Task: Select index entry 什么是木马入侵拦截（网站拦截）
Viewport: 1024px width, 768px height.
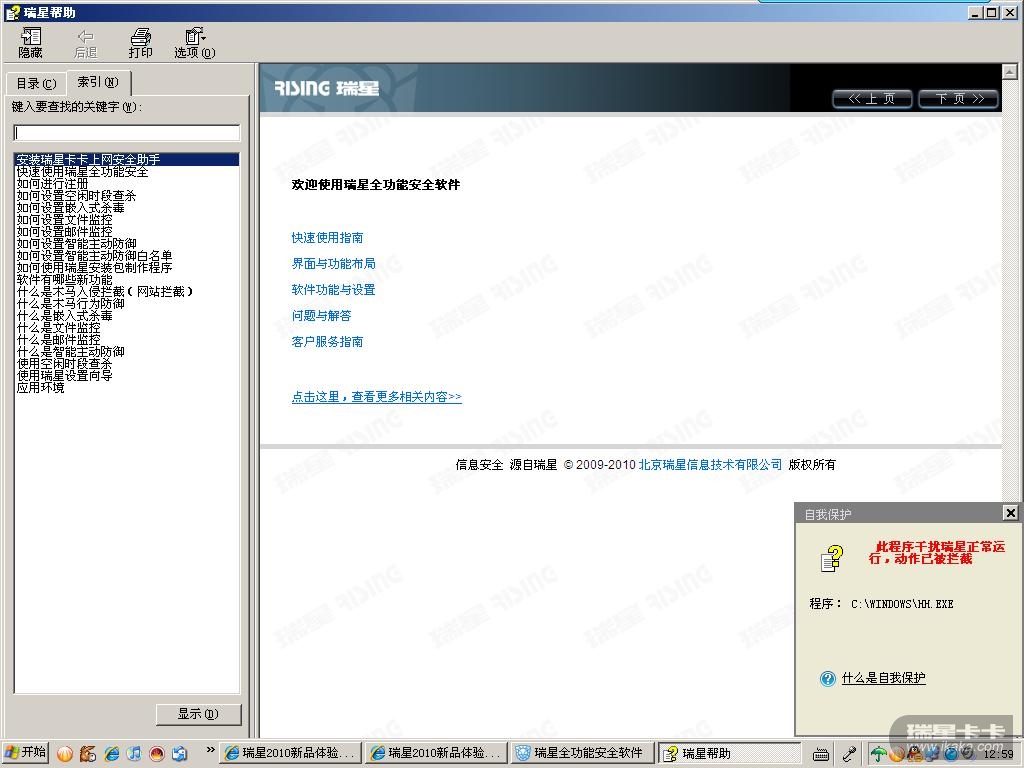Action: click(x=105, y=291)
